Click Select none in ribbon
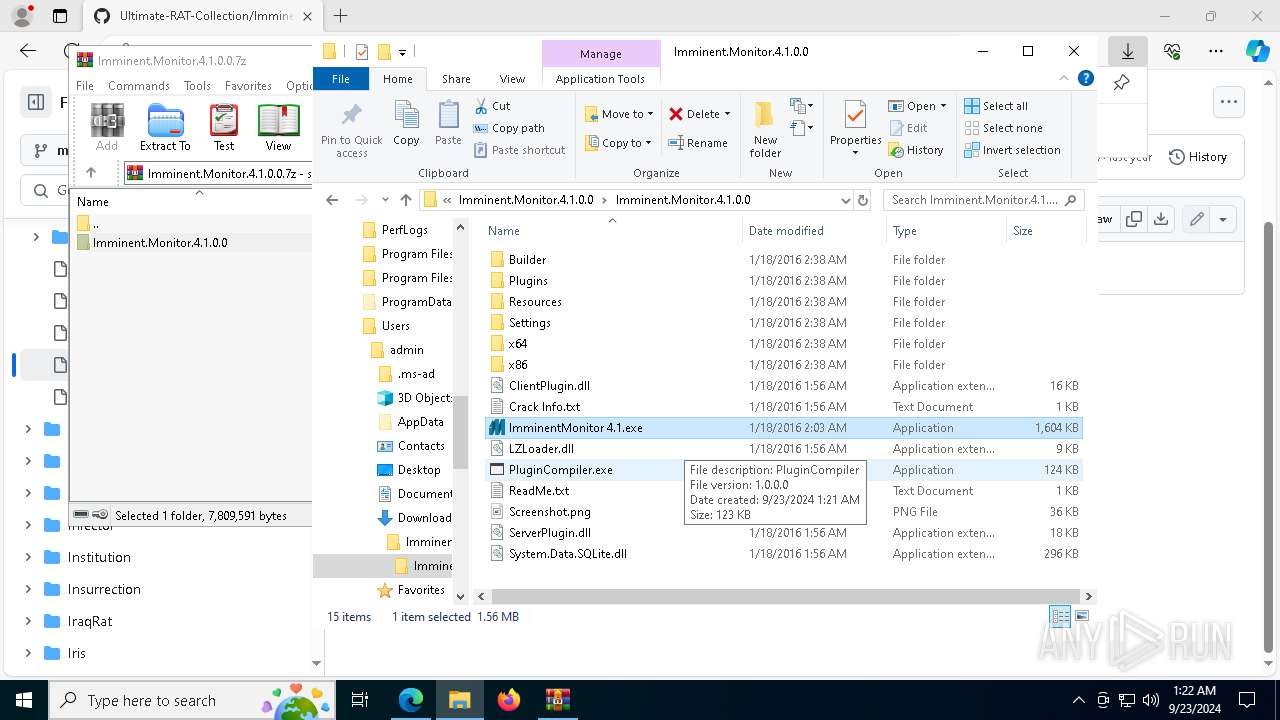The image size is (1280, 720). tap(1003, 128)
